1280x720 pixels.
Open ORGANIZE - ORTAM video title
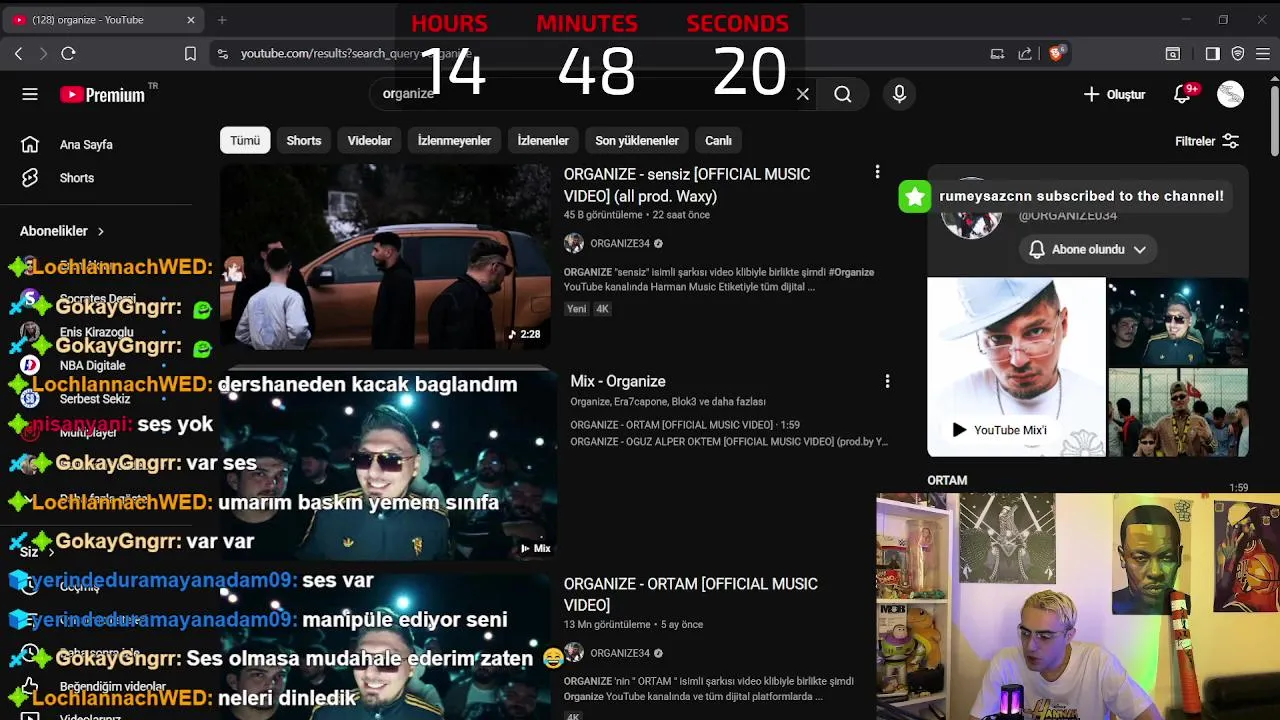pos(690,594)
